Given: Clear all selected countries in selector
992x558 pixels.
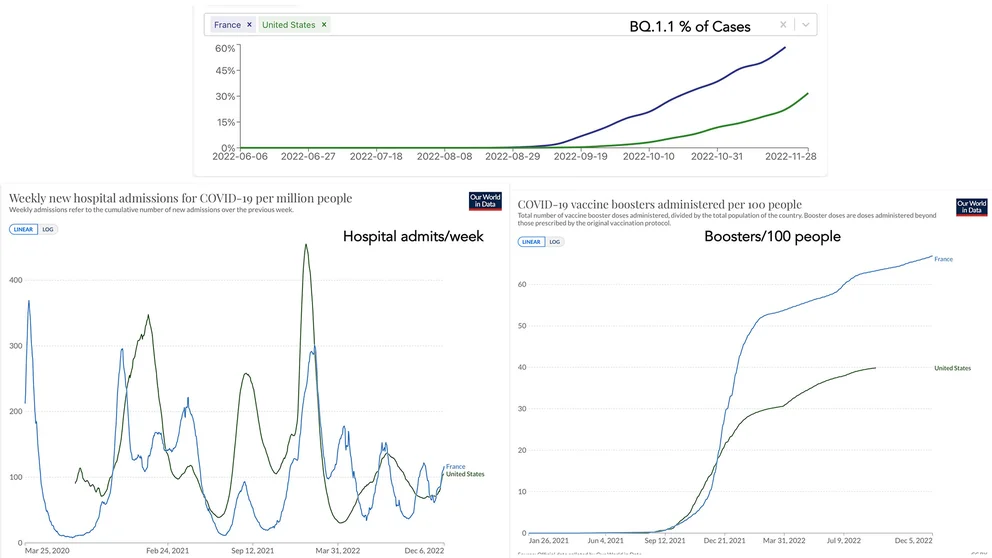Looking at the screenshot, I should [x=784, y=25].
